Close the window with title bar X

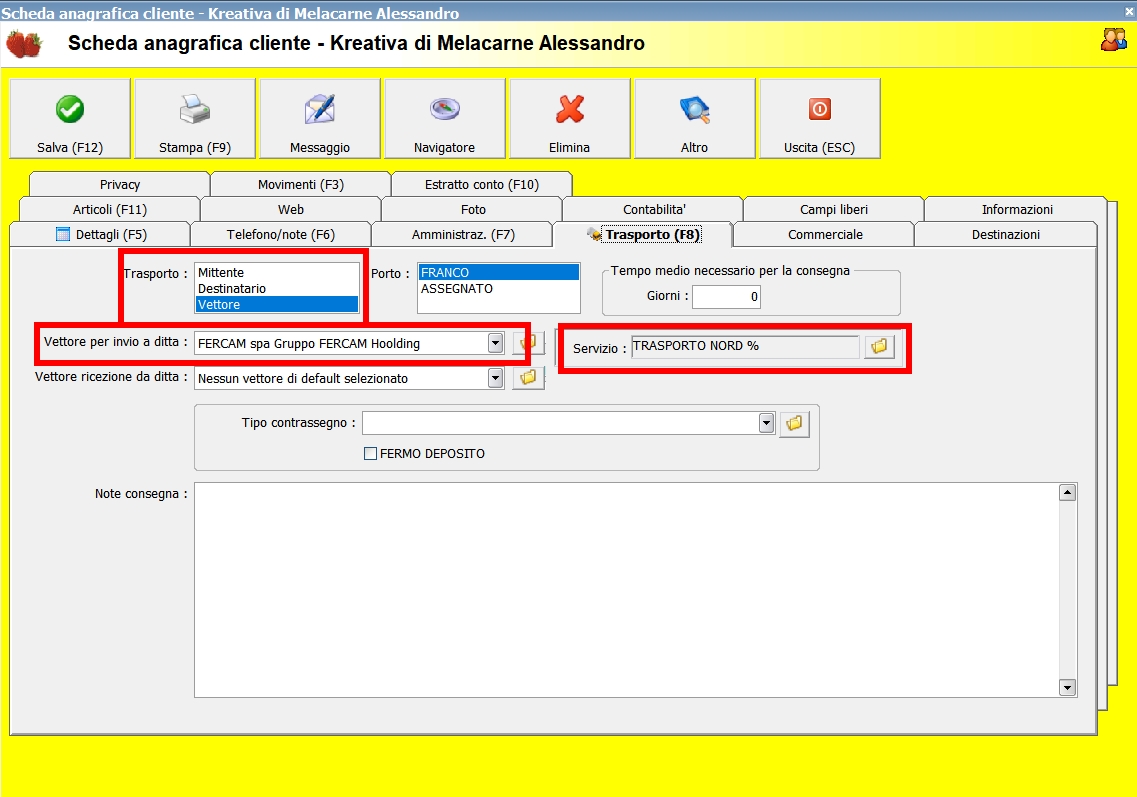(x=1130, y=12)
